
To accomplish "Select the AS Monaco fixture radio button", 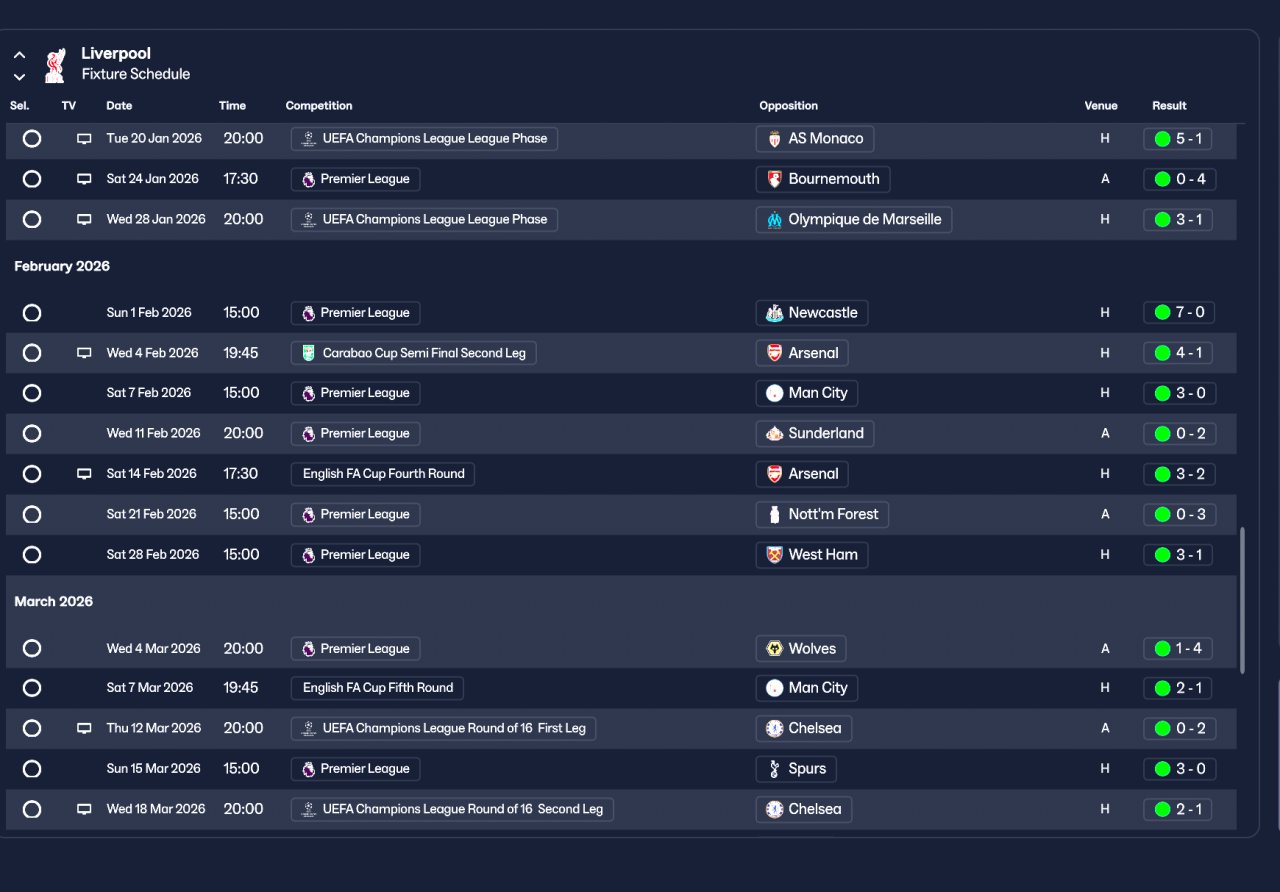I will (x=32, y=139).
